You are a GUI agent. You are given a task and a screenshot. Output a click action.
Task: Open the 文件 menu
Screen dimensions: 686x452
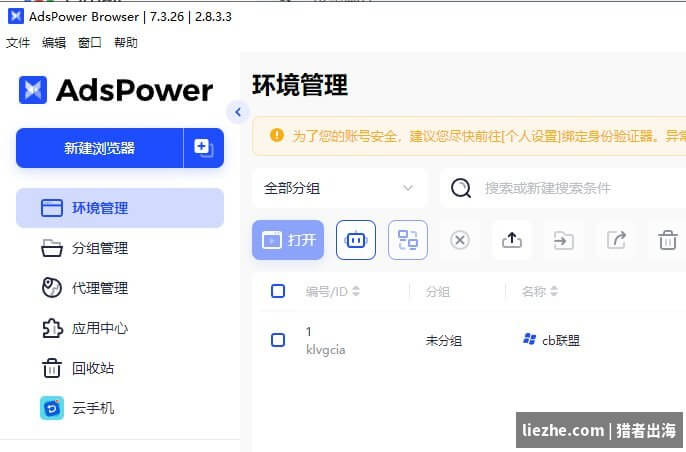[x=18, y=42]
